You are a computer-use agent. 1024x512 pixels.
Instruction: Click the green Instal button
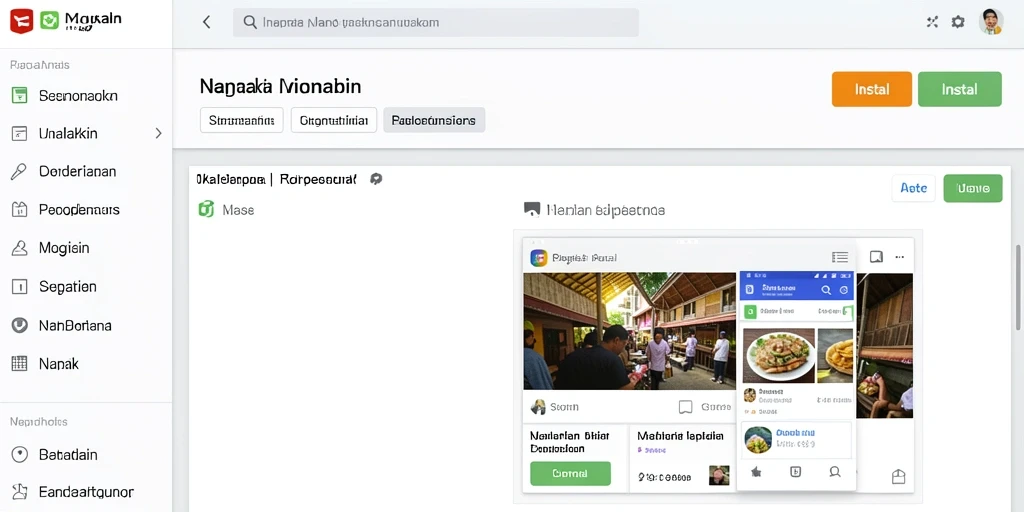click(959, 89)
